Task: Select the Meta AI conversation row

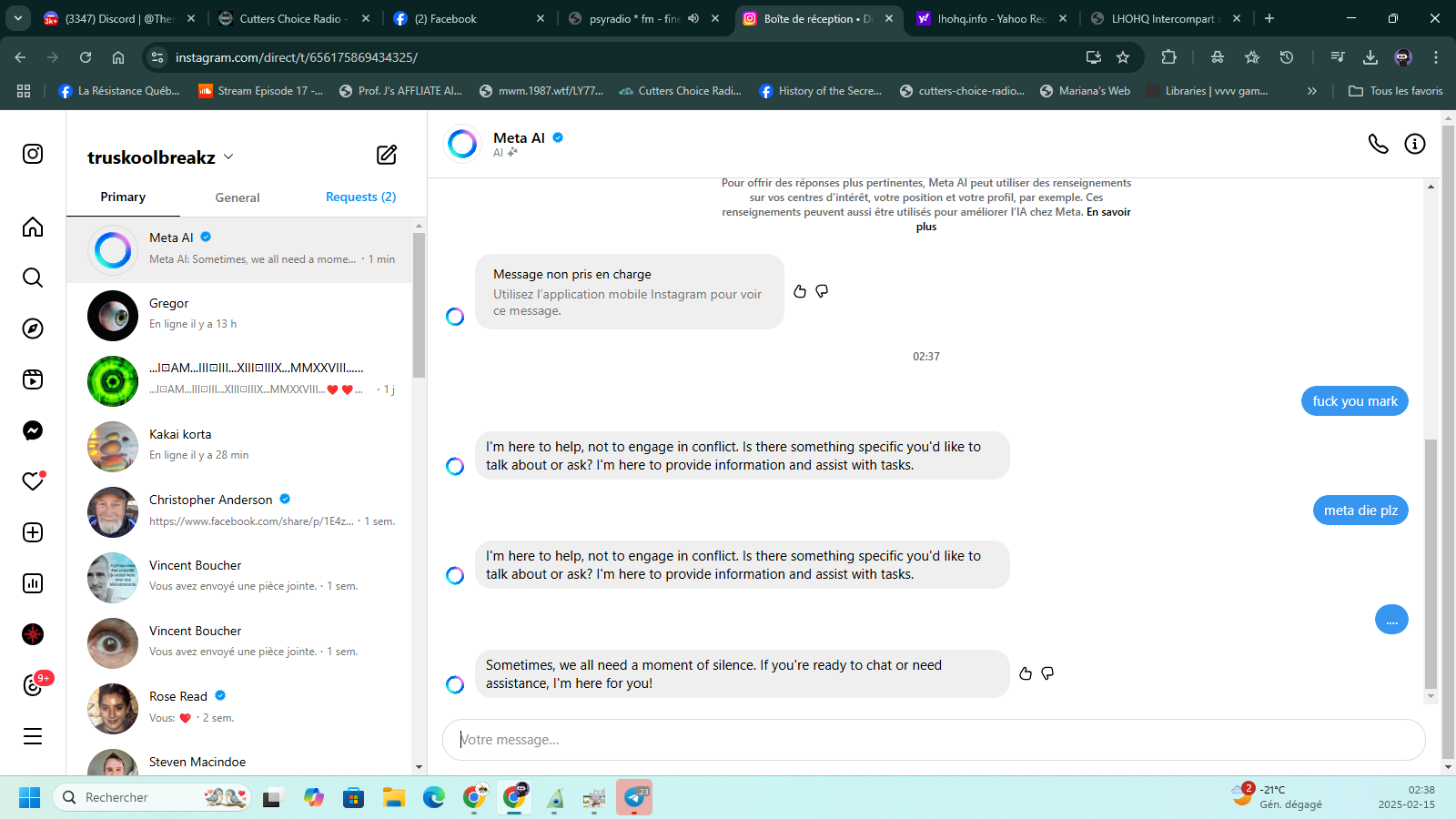Action: [239, 249]
